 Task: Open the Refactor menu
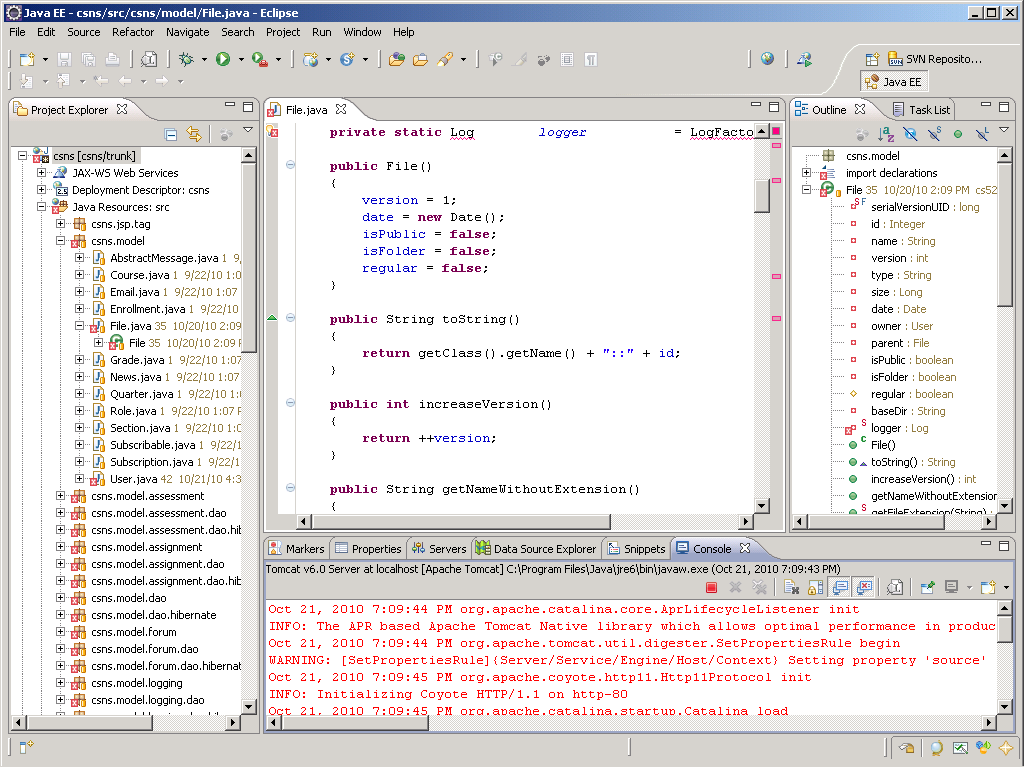tap(133, 32)
